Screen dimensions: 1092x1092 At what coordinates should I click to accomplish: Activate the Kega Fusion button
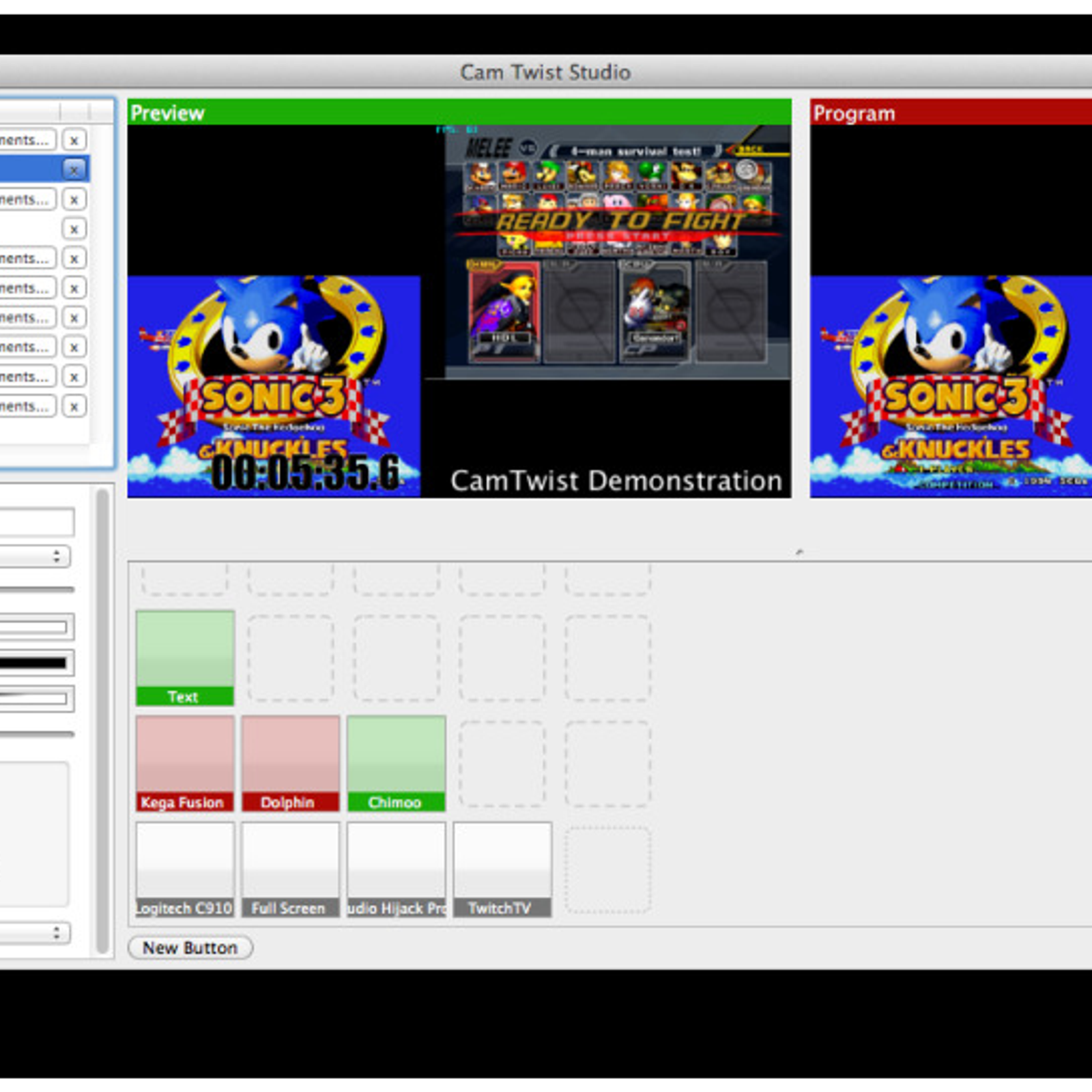point(185,763)
